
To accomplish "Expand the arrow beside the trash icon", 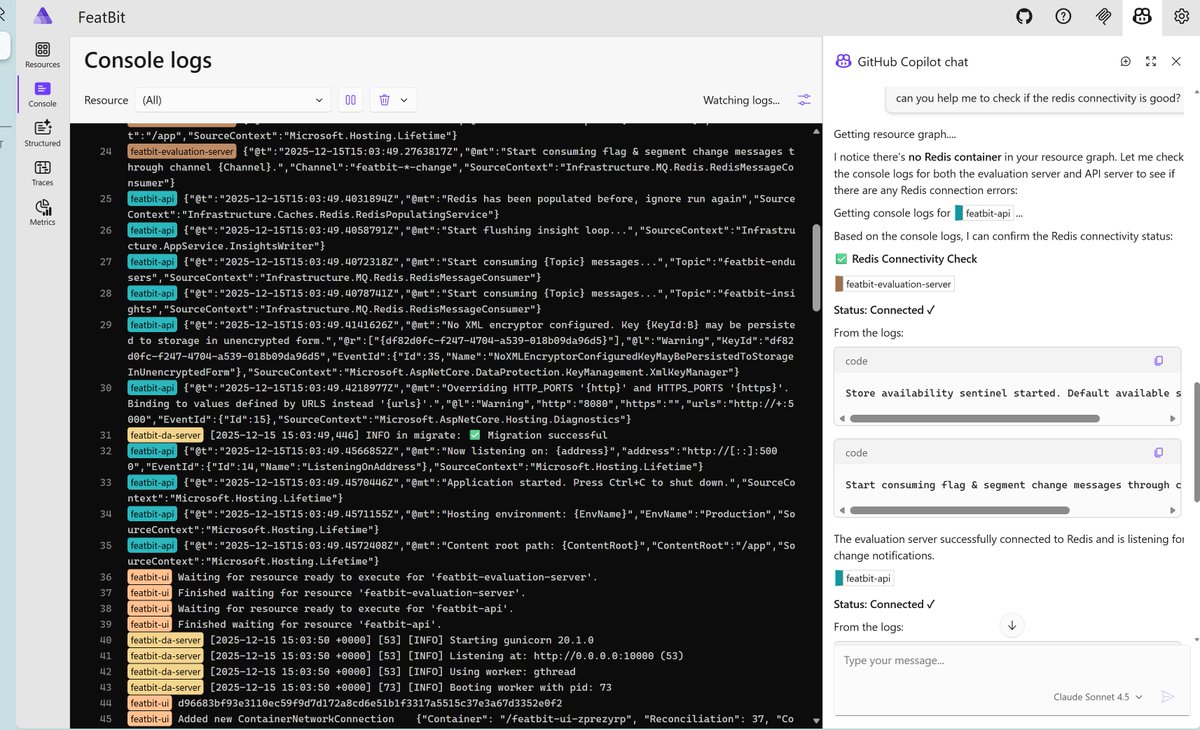I will tap(404, 100).
